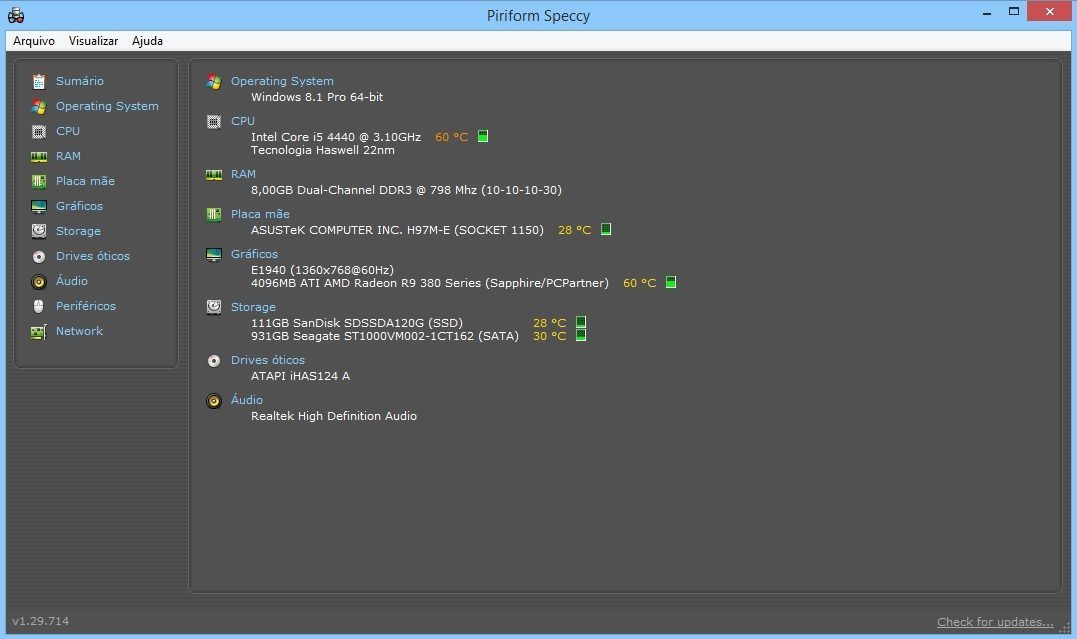Viewport: 1077px width, 639px height.
Task: Click the RAM stick icon in summary panel
Action: click(214, 175)
